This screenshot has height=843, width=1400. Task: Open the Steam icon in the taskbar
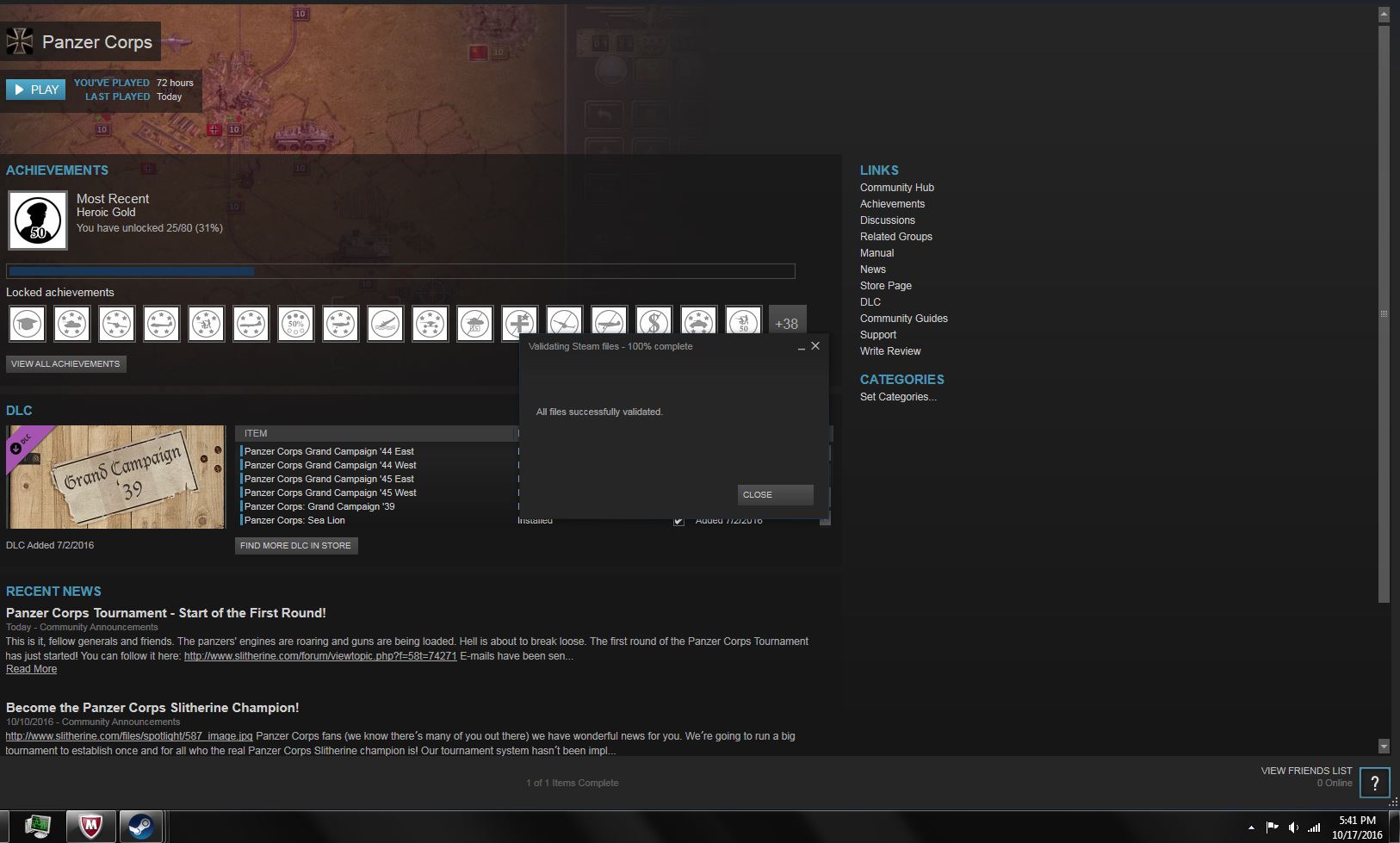140,828
